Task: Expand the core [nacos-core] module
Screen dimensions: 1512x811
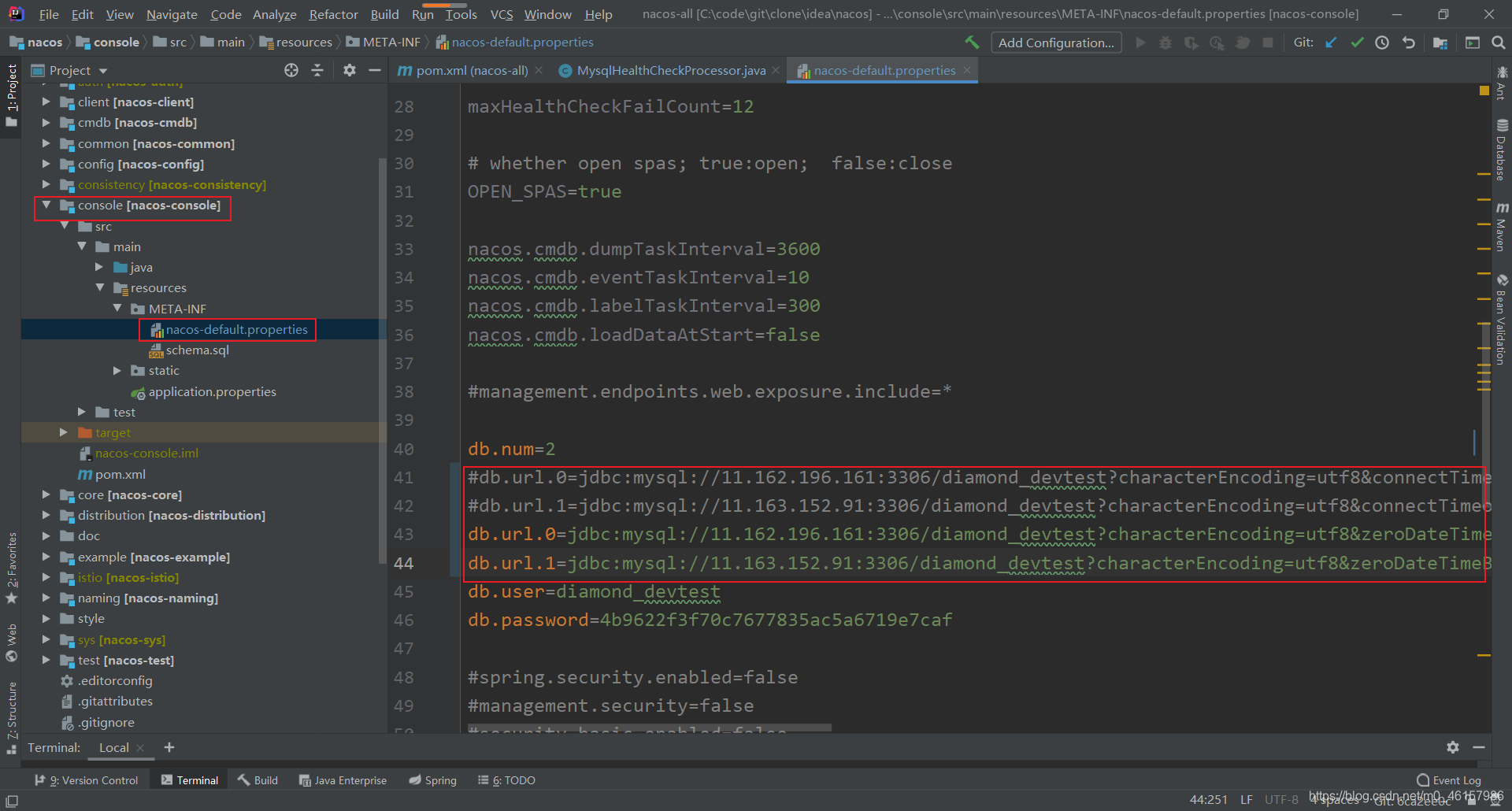Action: click(46, 494)
